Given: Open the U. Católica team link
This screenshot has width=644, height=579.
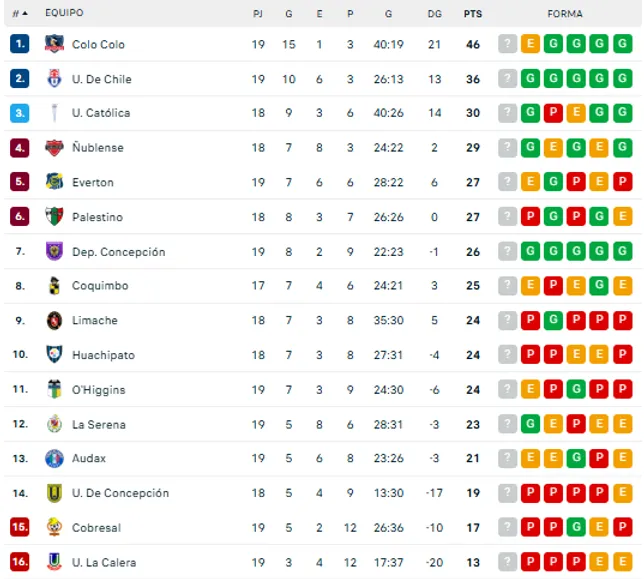Looking at the screenshot, I should (101, 113).
